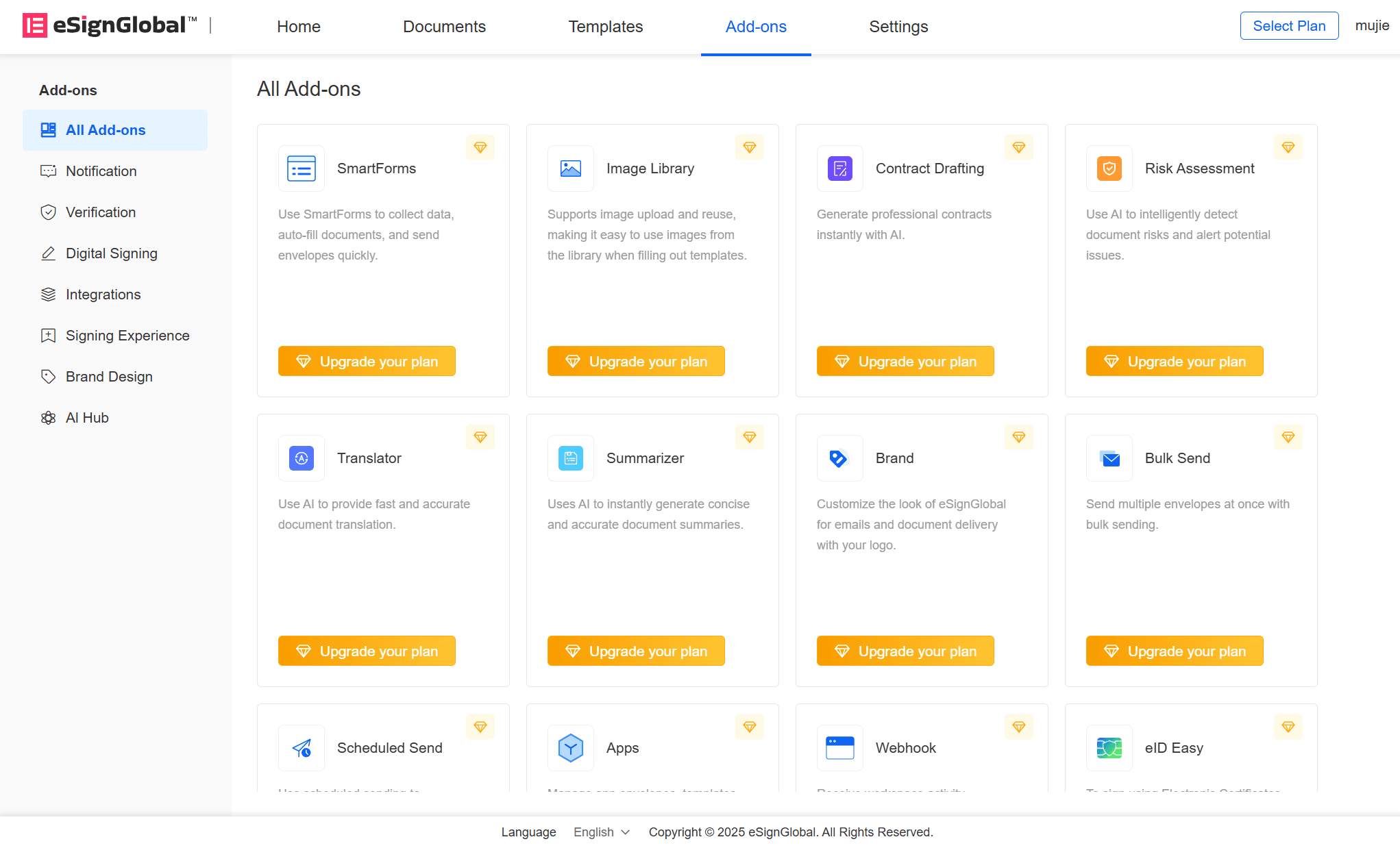Click the Scheduled Send icon

click(302, 748)
